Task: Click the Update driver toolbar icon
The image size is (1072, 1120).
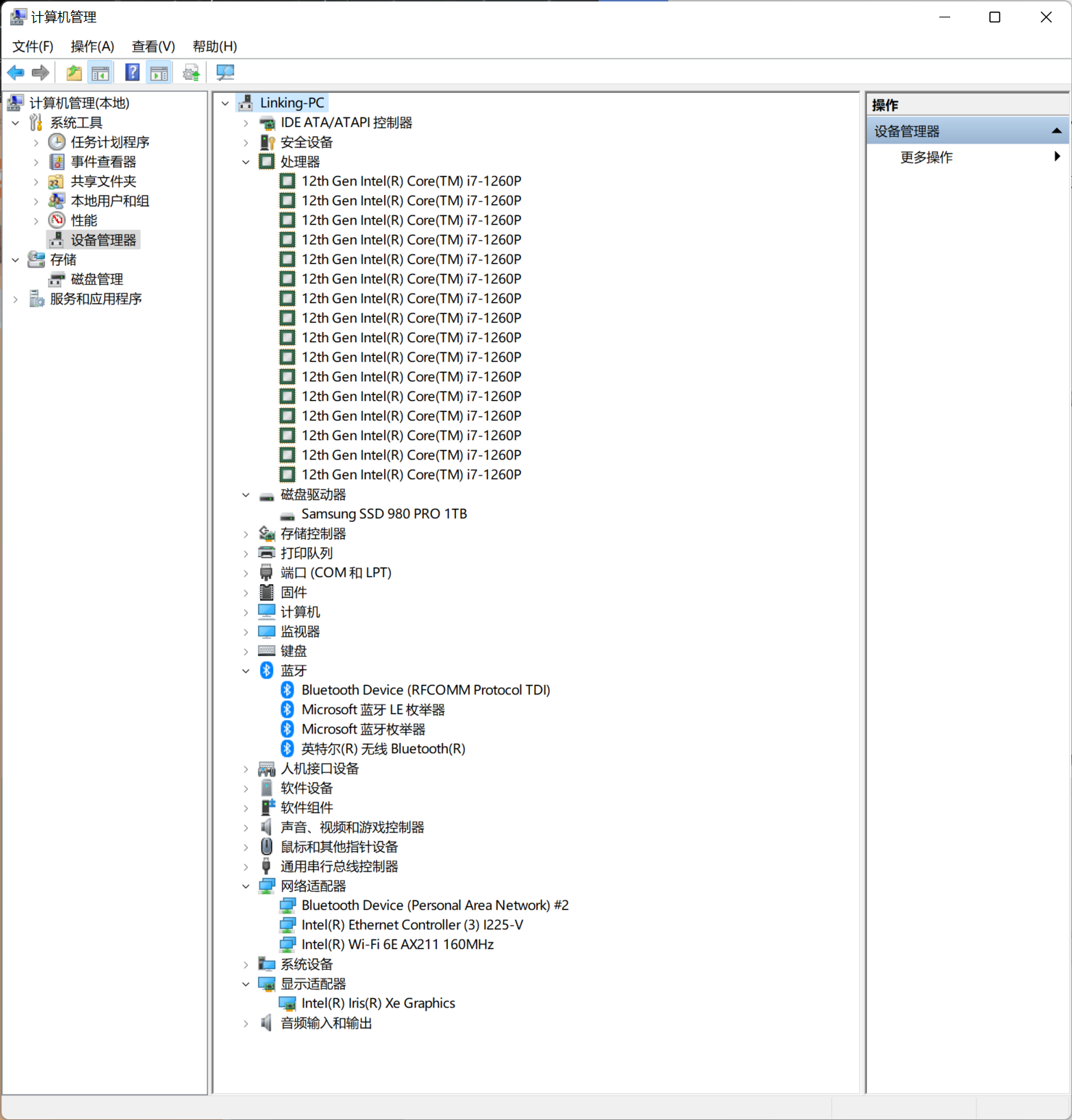Action: click(x=191, y=72)
